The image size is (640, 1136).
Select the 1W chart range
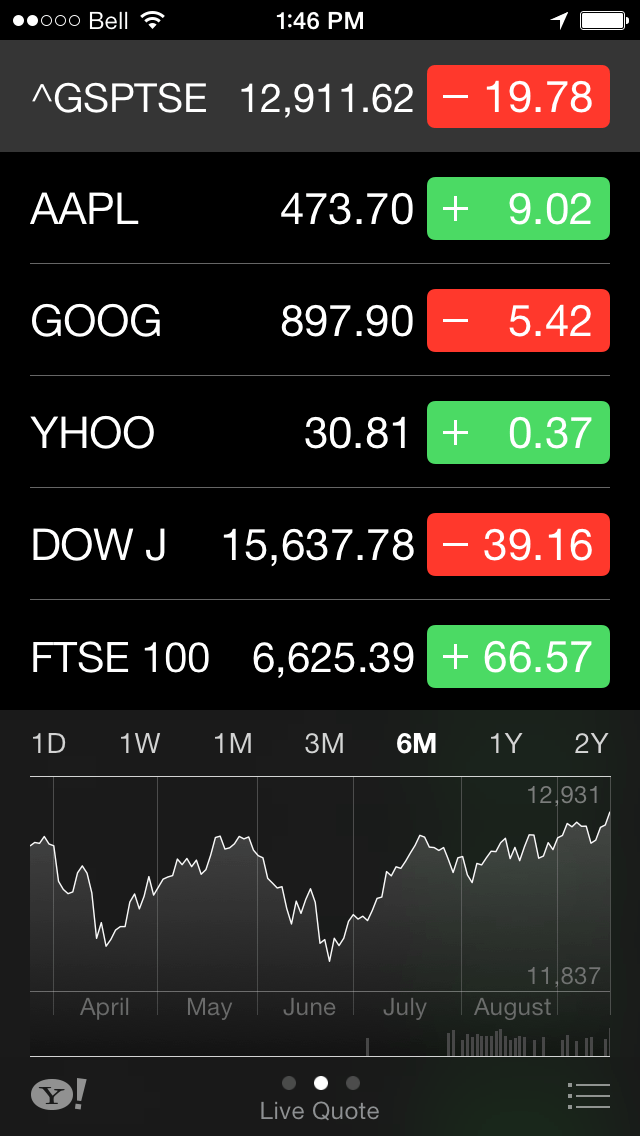[140, 743]
